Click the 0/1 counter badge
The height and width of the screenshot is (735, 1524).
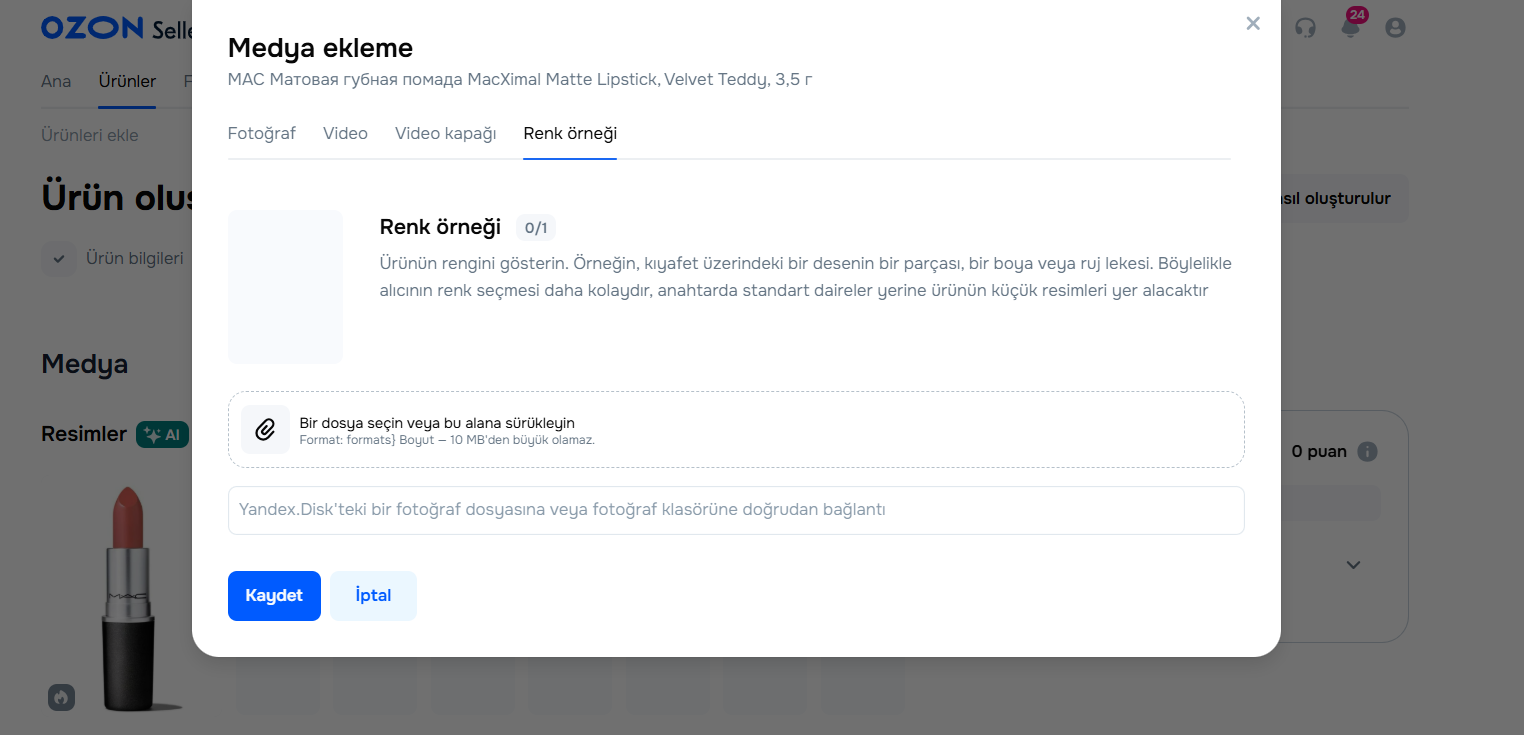pos(536,228)
